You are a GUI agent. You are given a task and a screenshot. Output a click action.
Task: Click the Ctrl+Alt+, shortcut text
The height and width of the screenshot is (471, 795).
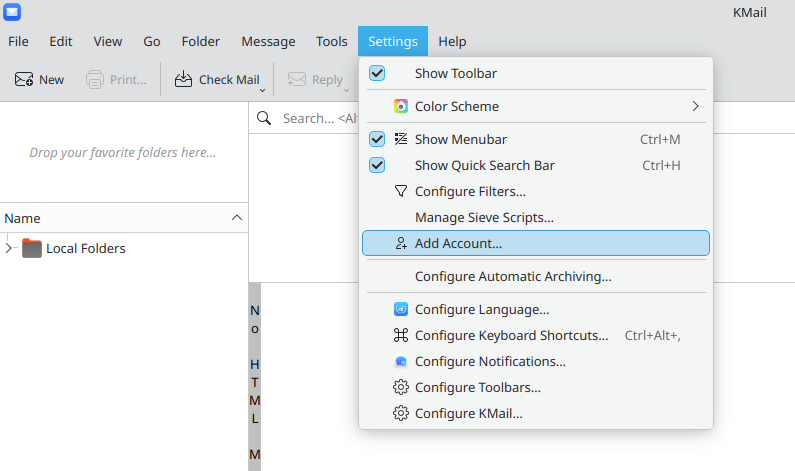click(653, 335)
